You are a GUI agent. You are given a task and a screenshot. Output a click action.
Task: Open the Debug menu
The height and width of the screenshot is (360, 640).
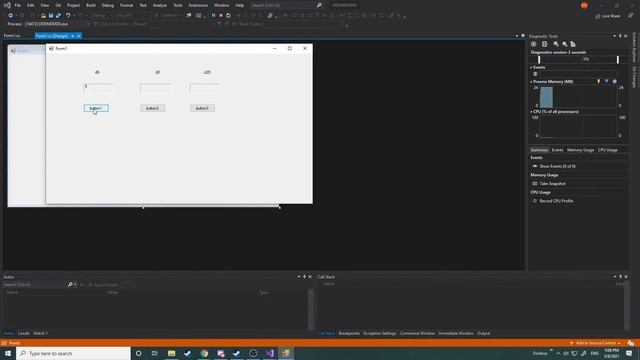click(x=108, y=5)
